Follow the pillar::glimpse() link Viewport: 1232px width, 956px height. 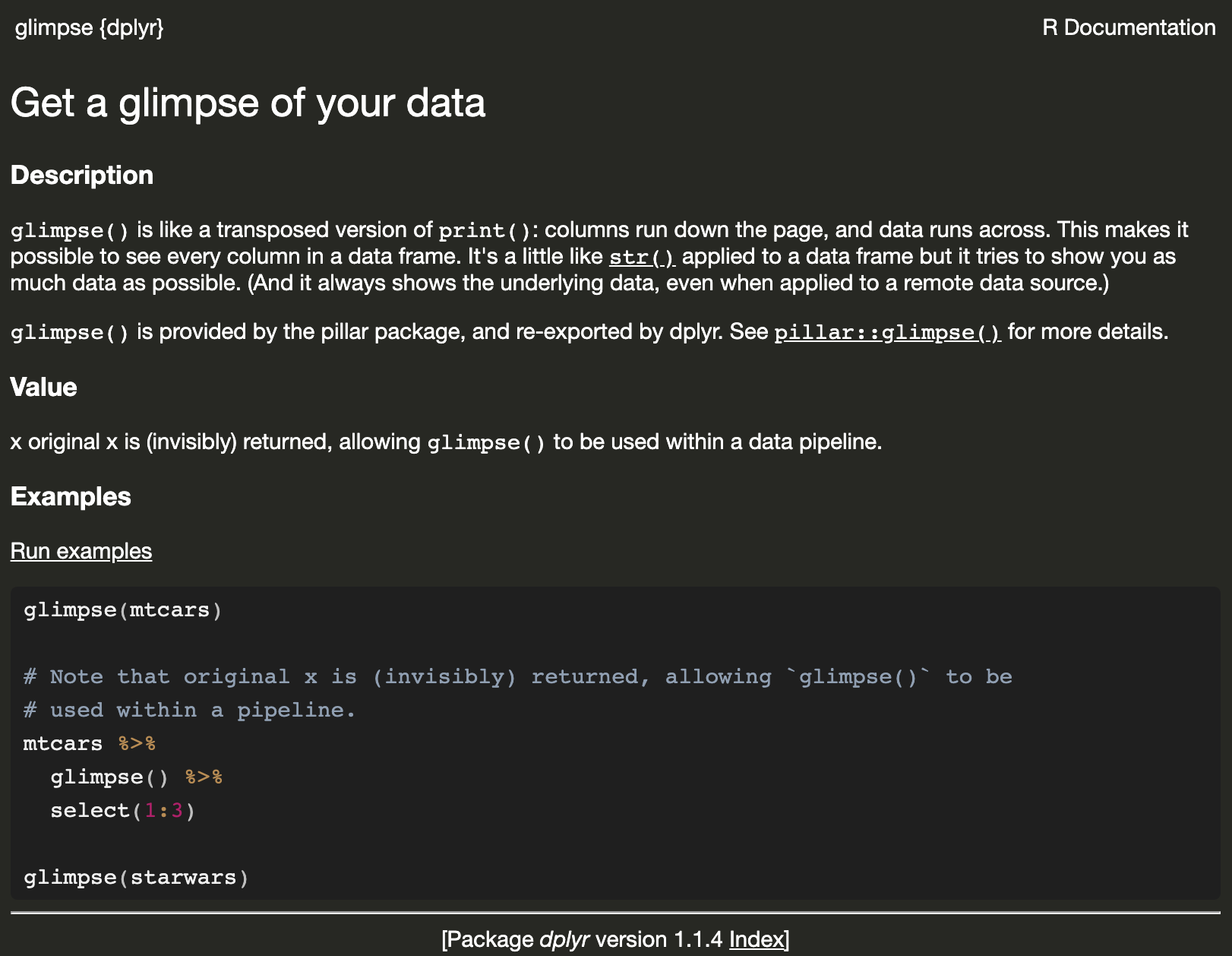click(x=887, y=332)
